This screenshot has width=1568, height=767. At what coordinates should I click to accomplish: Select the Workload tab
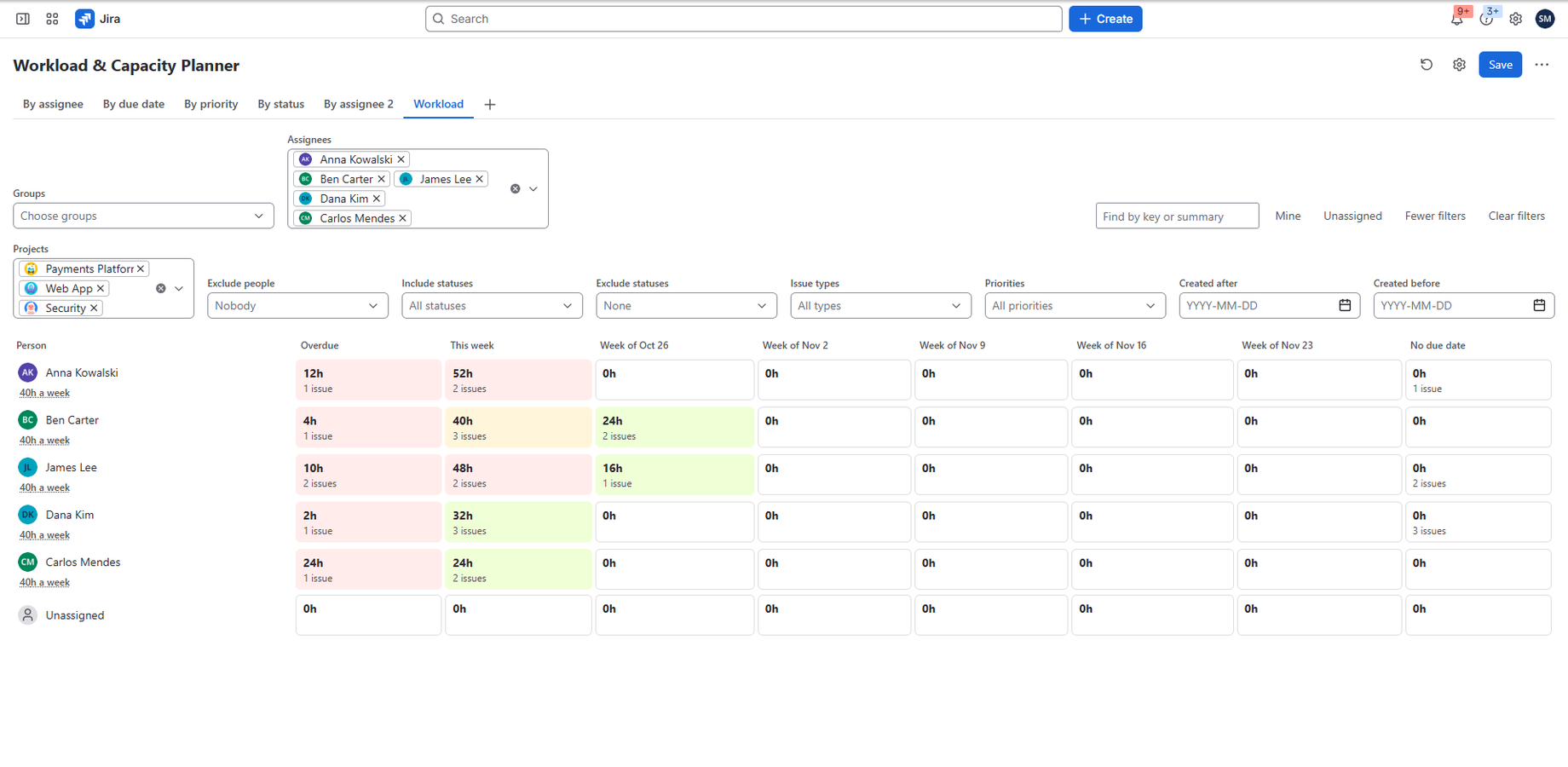[x=439, y=104]
